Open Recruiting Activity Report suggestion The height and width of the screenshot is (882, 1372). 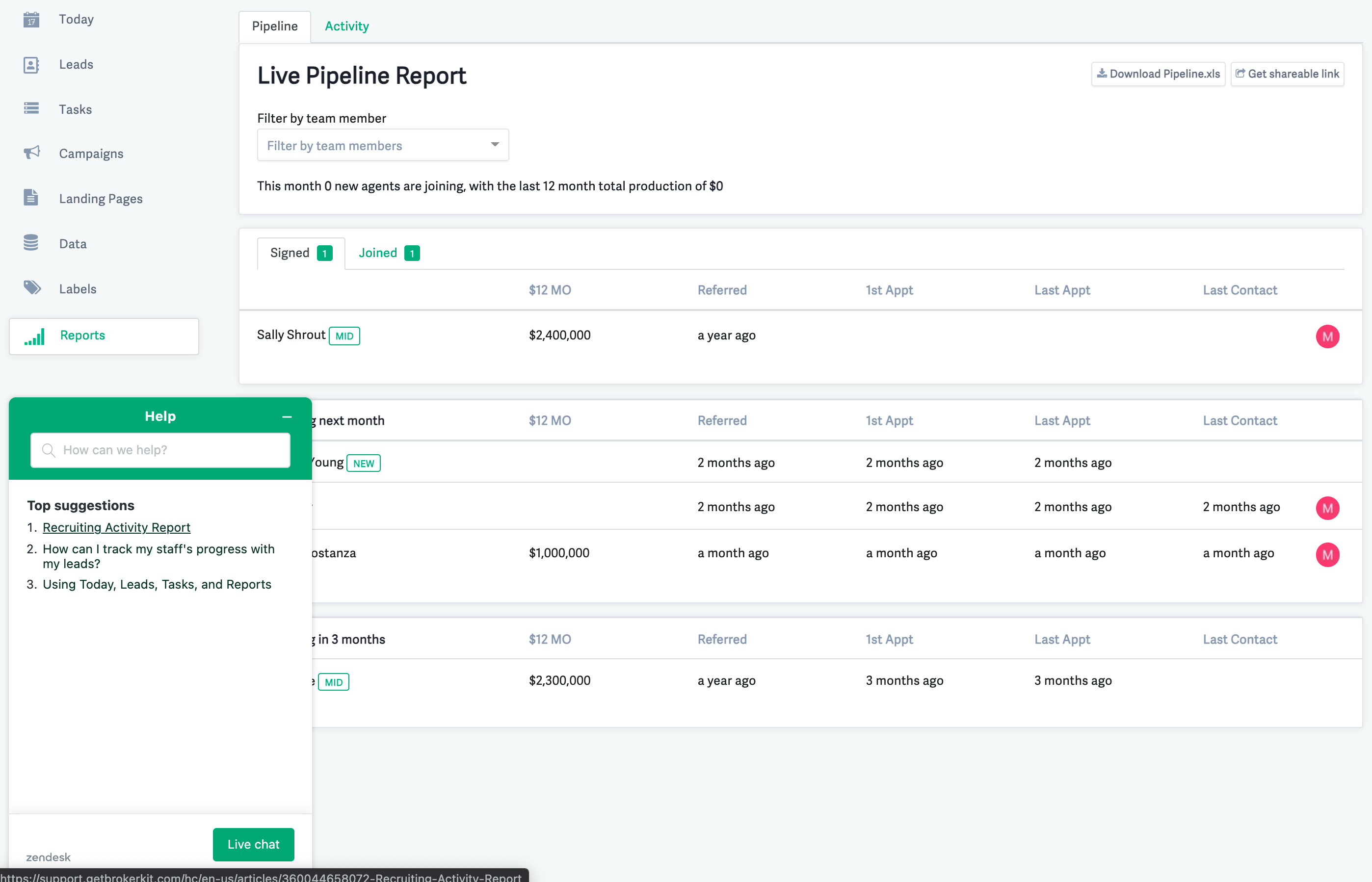pyautogui.click(x=116, y=527)
